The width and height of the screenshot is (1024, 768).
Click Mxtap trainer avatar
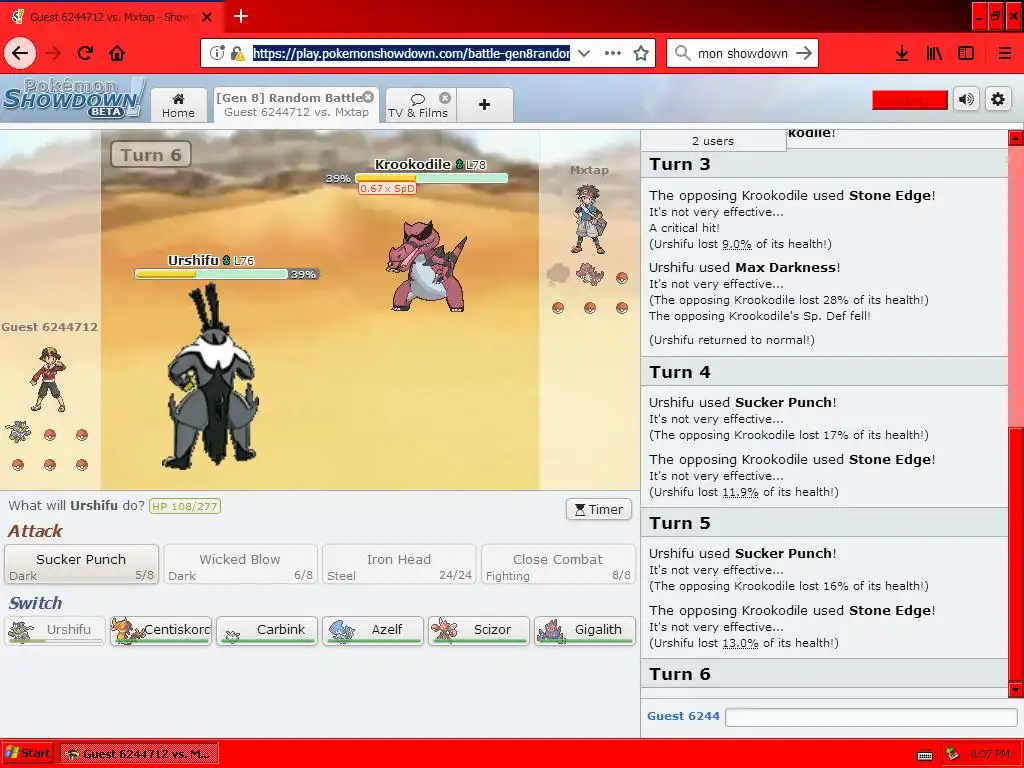coord(589,219)
